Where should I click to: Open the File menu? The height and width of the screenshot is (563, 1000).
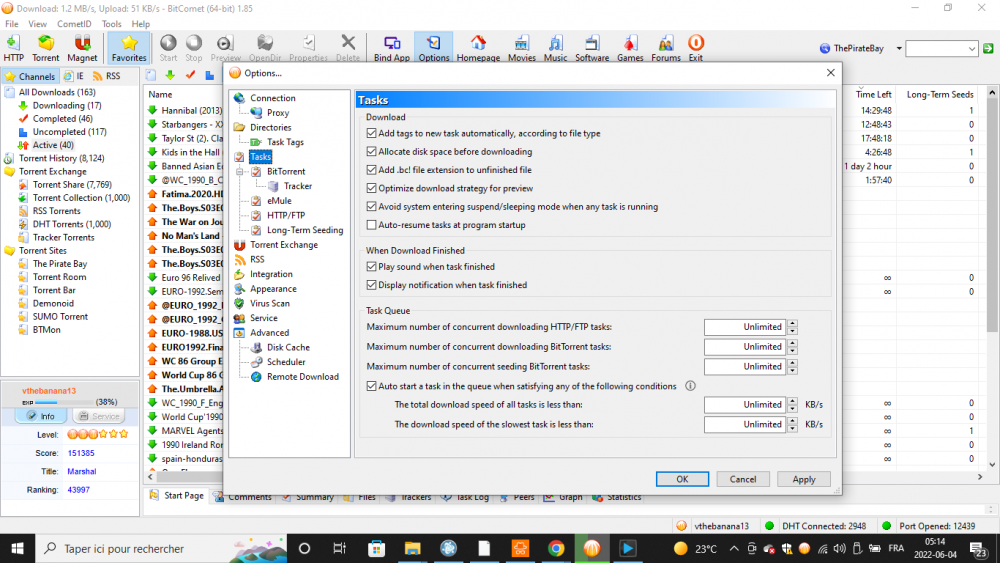click(11, 24)
